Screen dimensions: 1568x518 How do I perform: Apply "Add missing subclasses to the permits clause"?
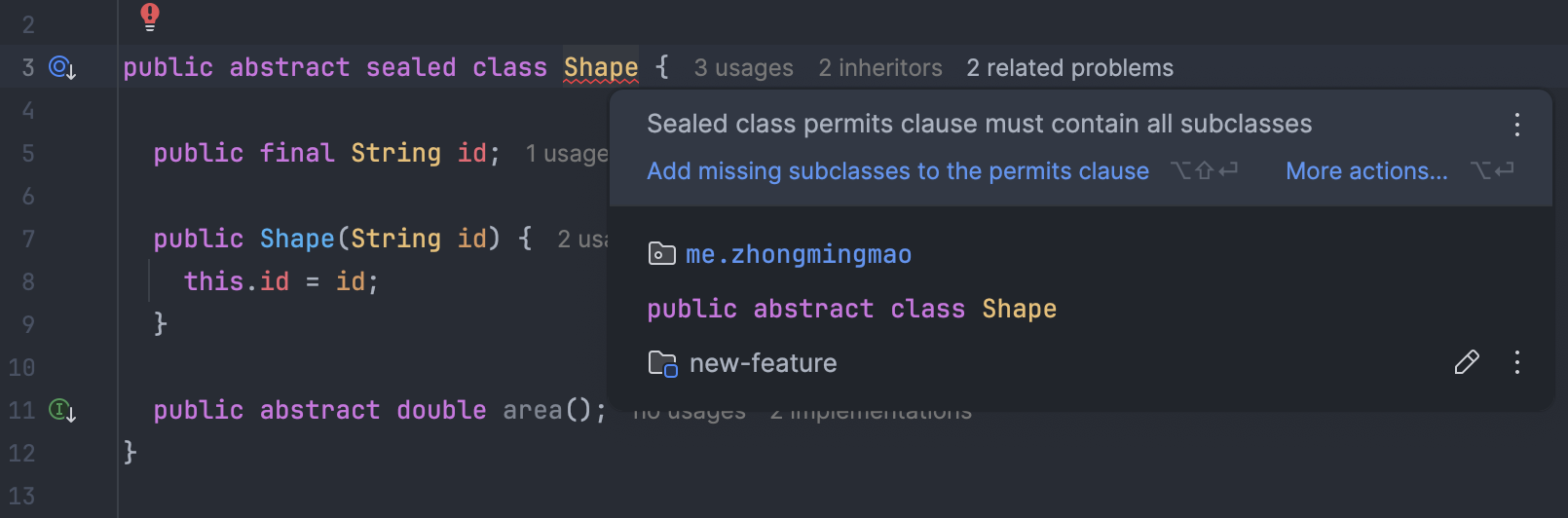pyautogui.click(x=897, y=171)
